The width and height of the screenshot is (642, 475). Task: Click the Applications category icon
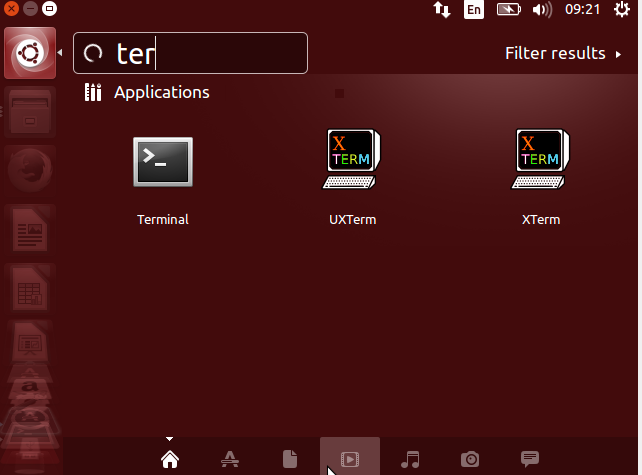93,92
